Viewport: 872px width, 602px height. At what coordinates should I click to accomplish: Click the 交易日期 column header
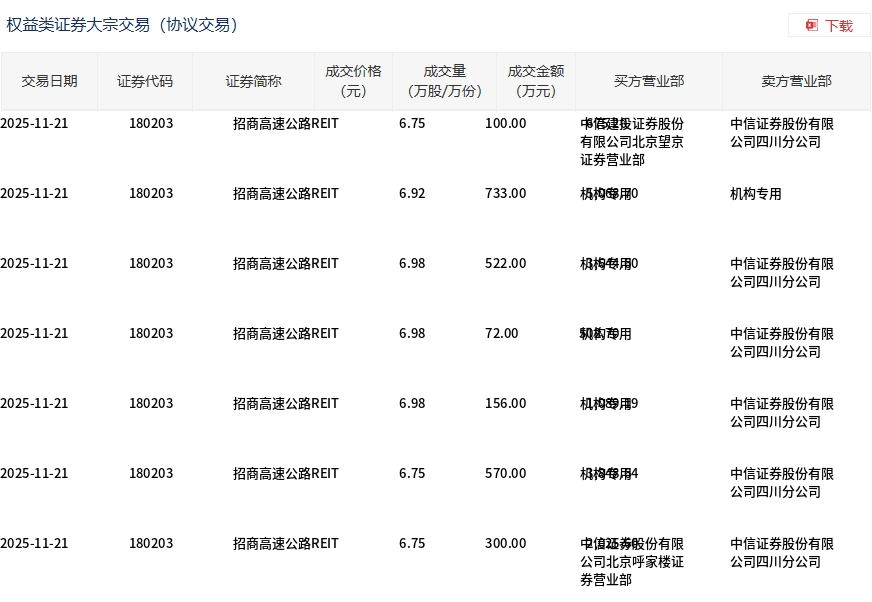(49, 82)
